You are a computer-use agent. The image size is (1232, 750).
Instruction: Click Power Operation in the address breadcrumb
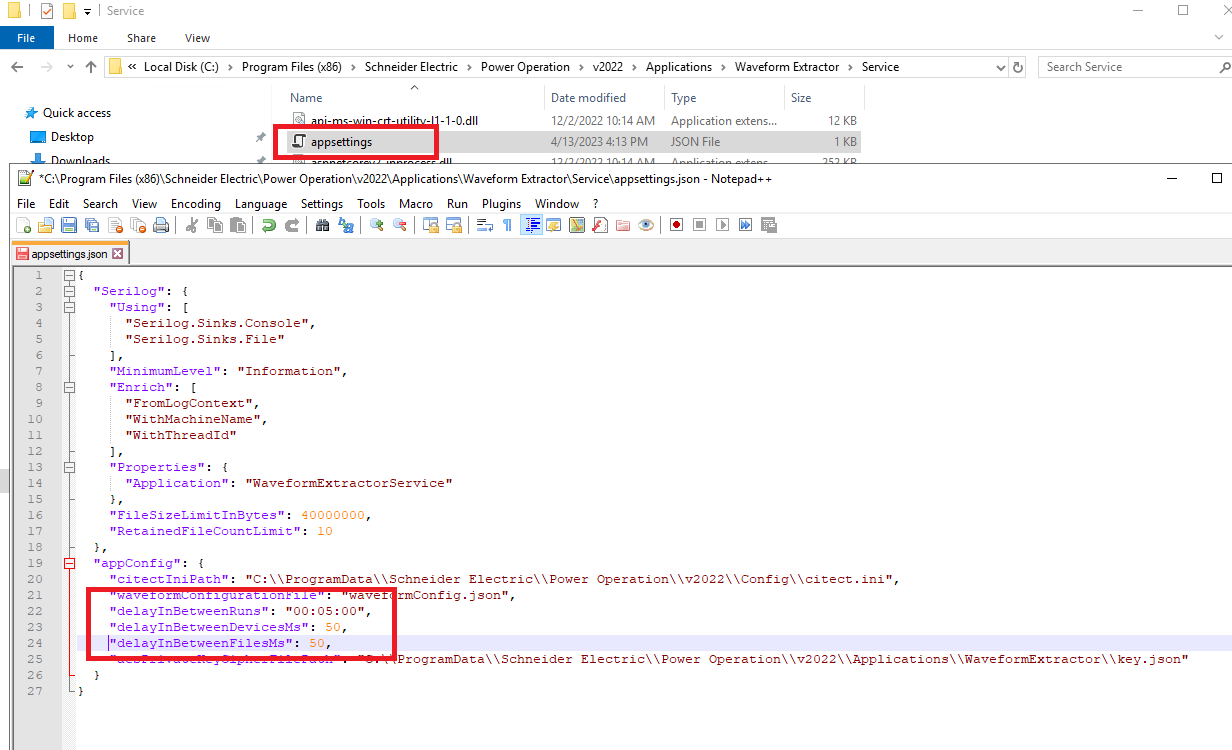[525, 67]
